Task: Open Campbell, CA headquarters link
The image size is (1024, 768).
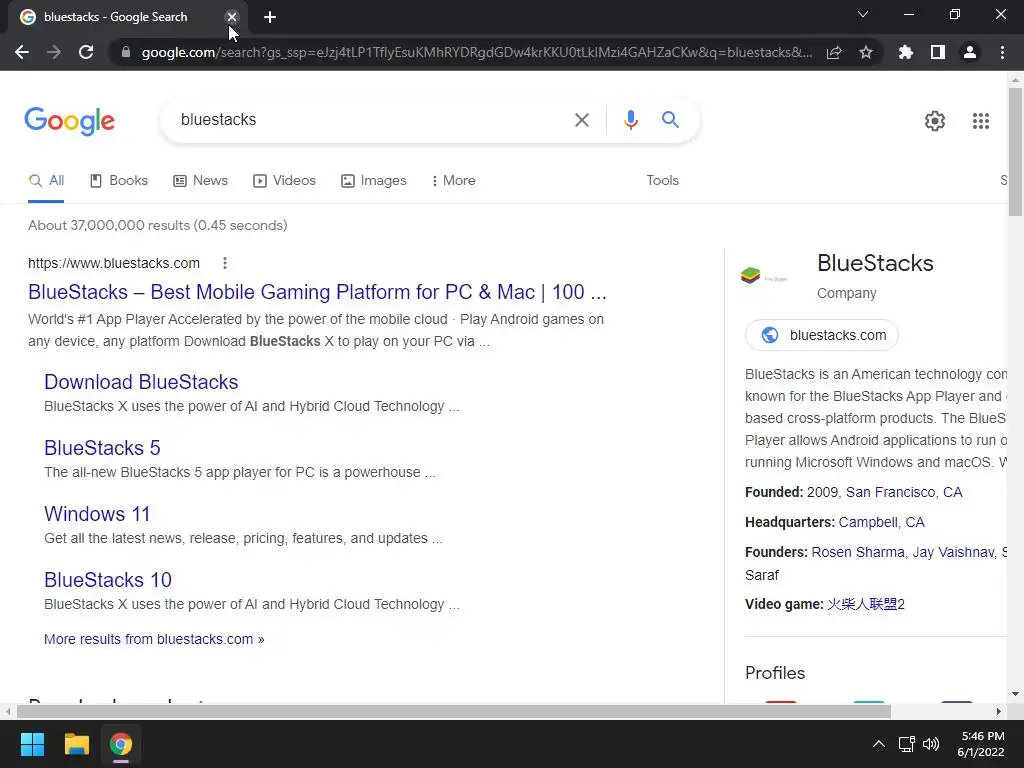Action: (x=882, y=522)
